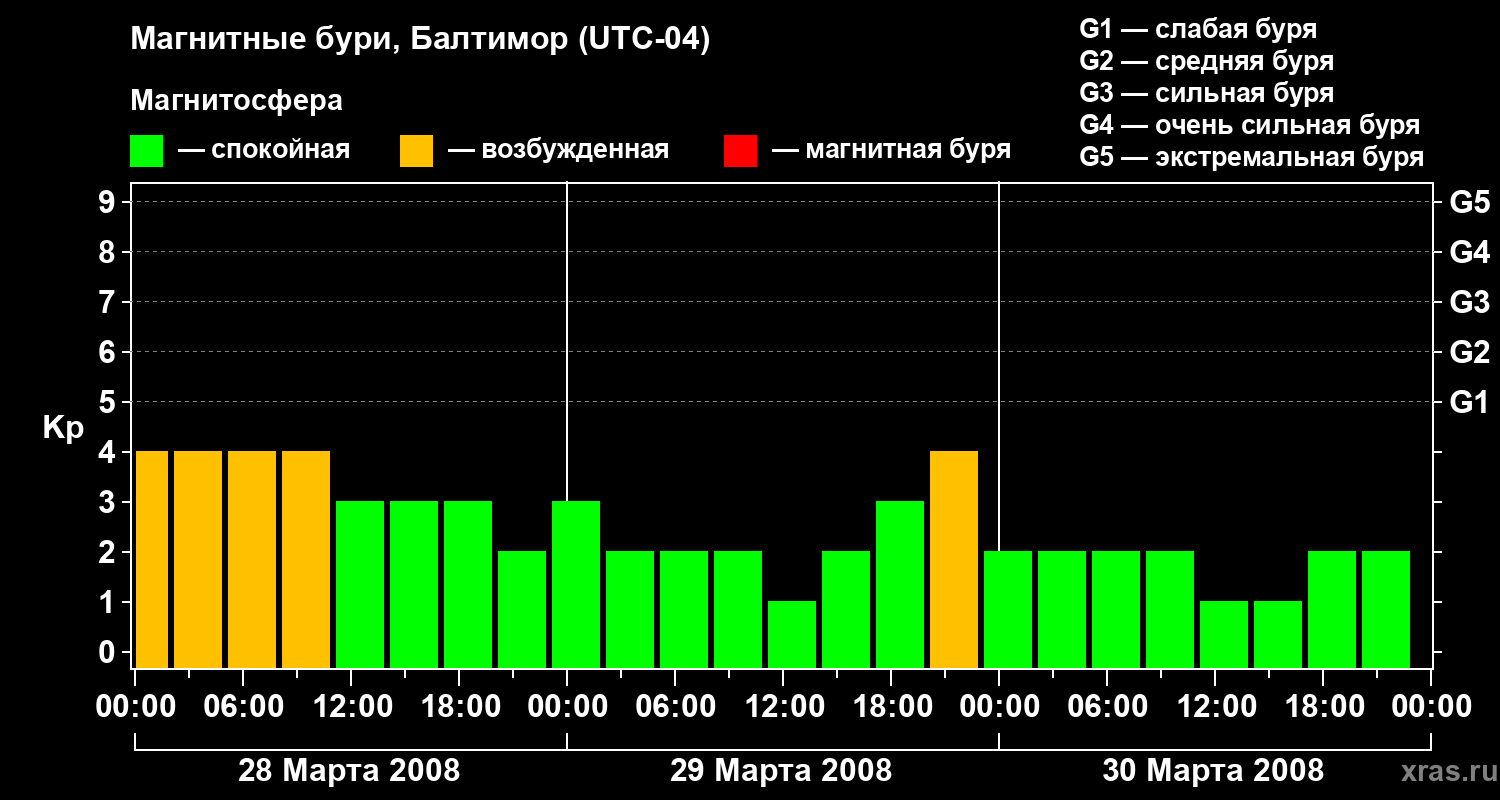Click the green 'спокойная' legend swatch
This screenshot has width=1500, height=800.
tap(147, 151)
